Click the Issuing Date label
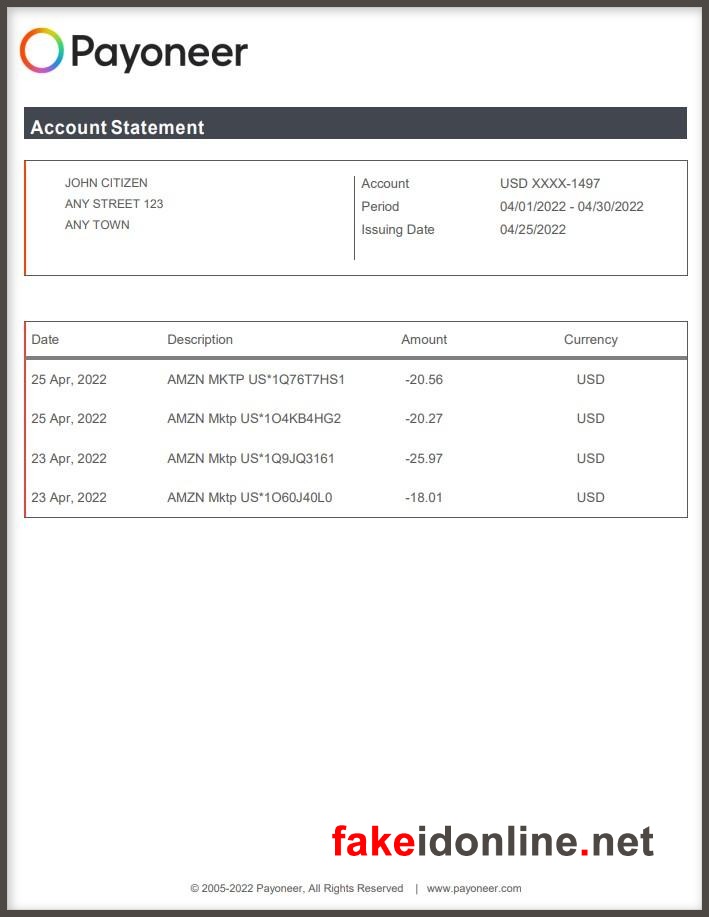The width and height of the screenshot is (709, 917). pos(398,229)
